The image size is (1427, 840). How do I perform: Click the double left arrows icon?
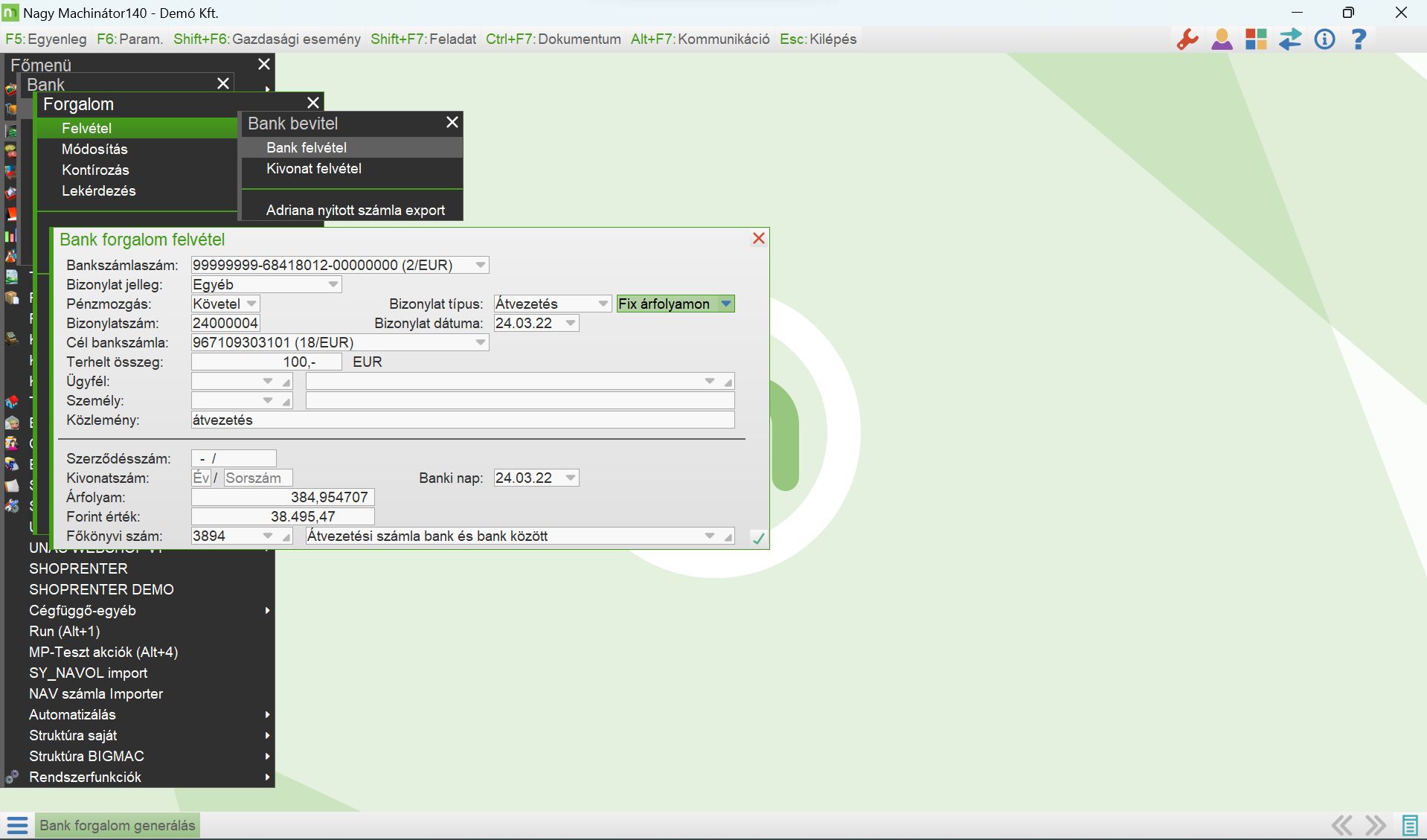[x=1341, y=825]
